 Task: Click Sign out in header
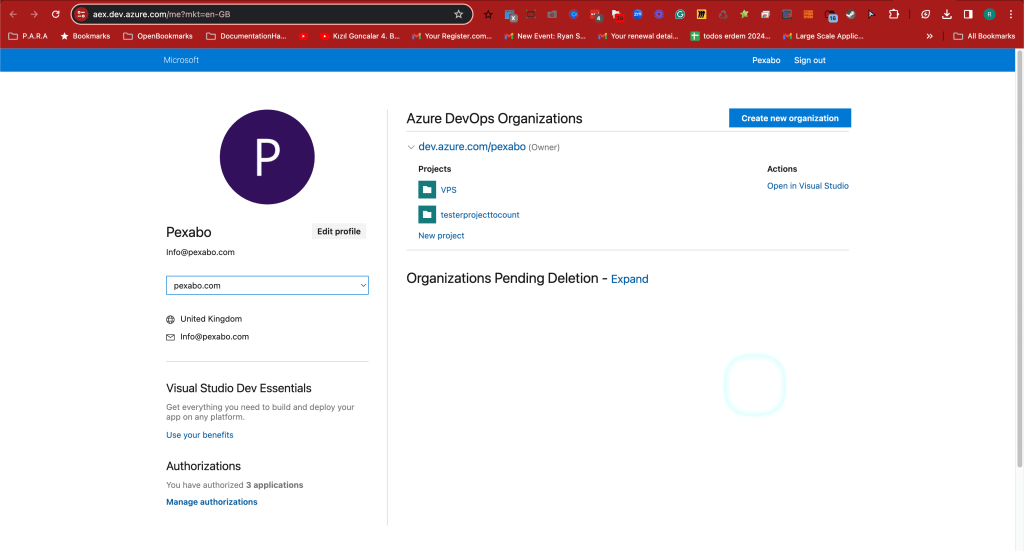[810, 60]
